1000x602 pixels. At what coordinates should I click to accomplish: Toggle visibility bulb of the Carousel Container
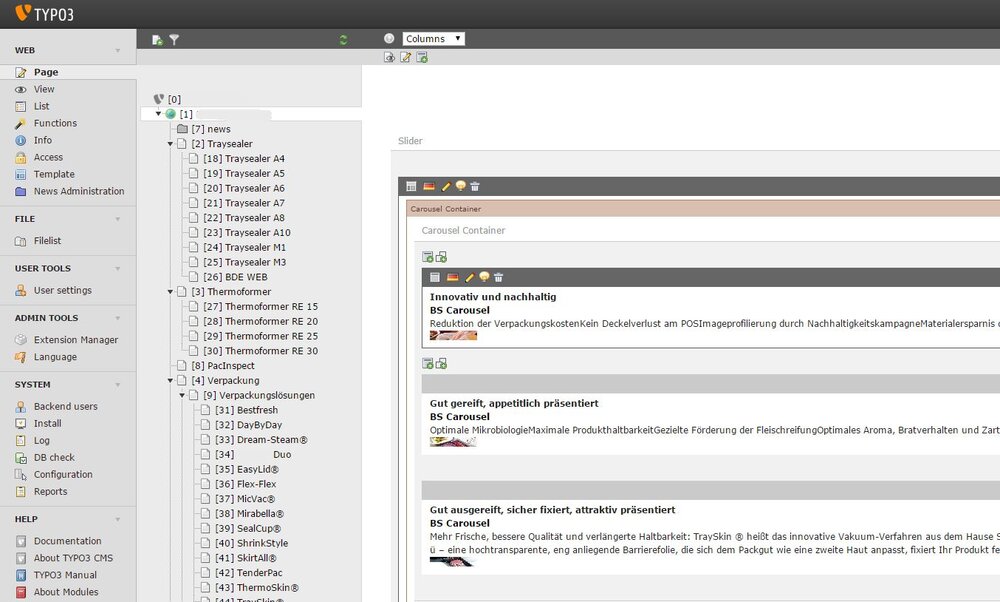pyautogui.click(x=460, y=186)
